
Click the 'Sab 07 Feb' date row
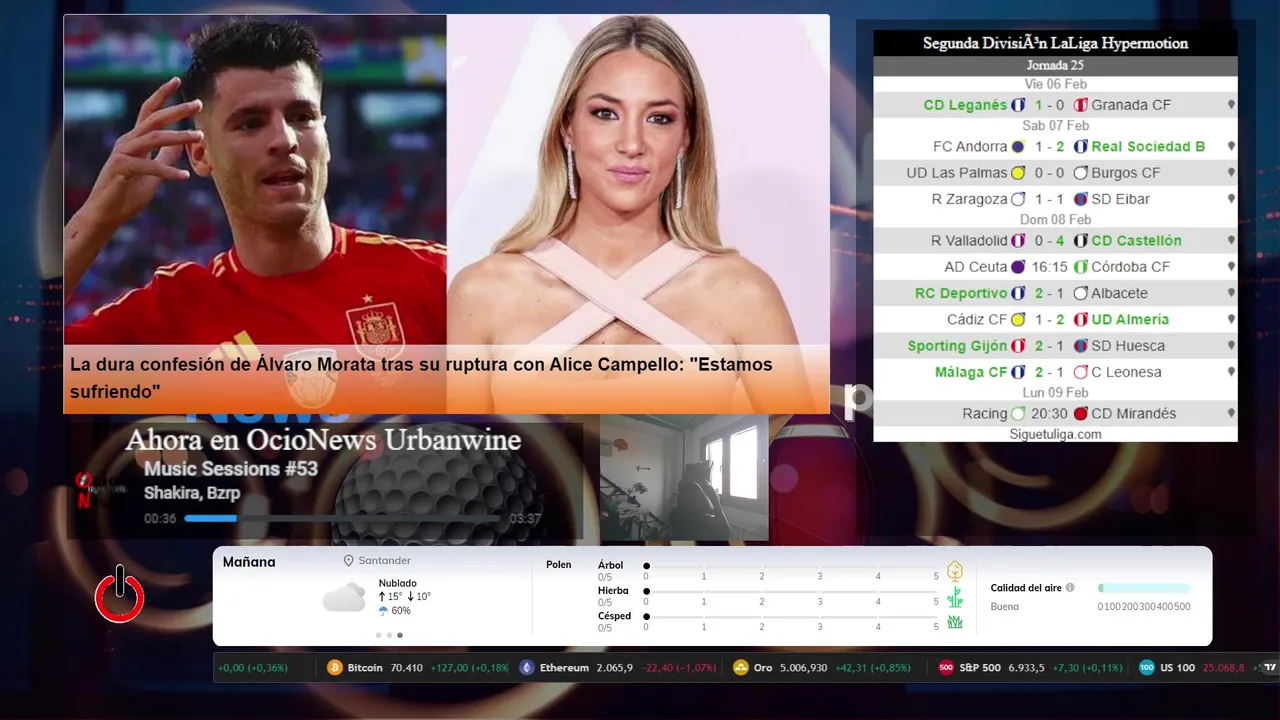[x=1055, y=126]
